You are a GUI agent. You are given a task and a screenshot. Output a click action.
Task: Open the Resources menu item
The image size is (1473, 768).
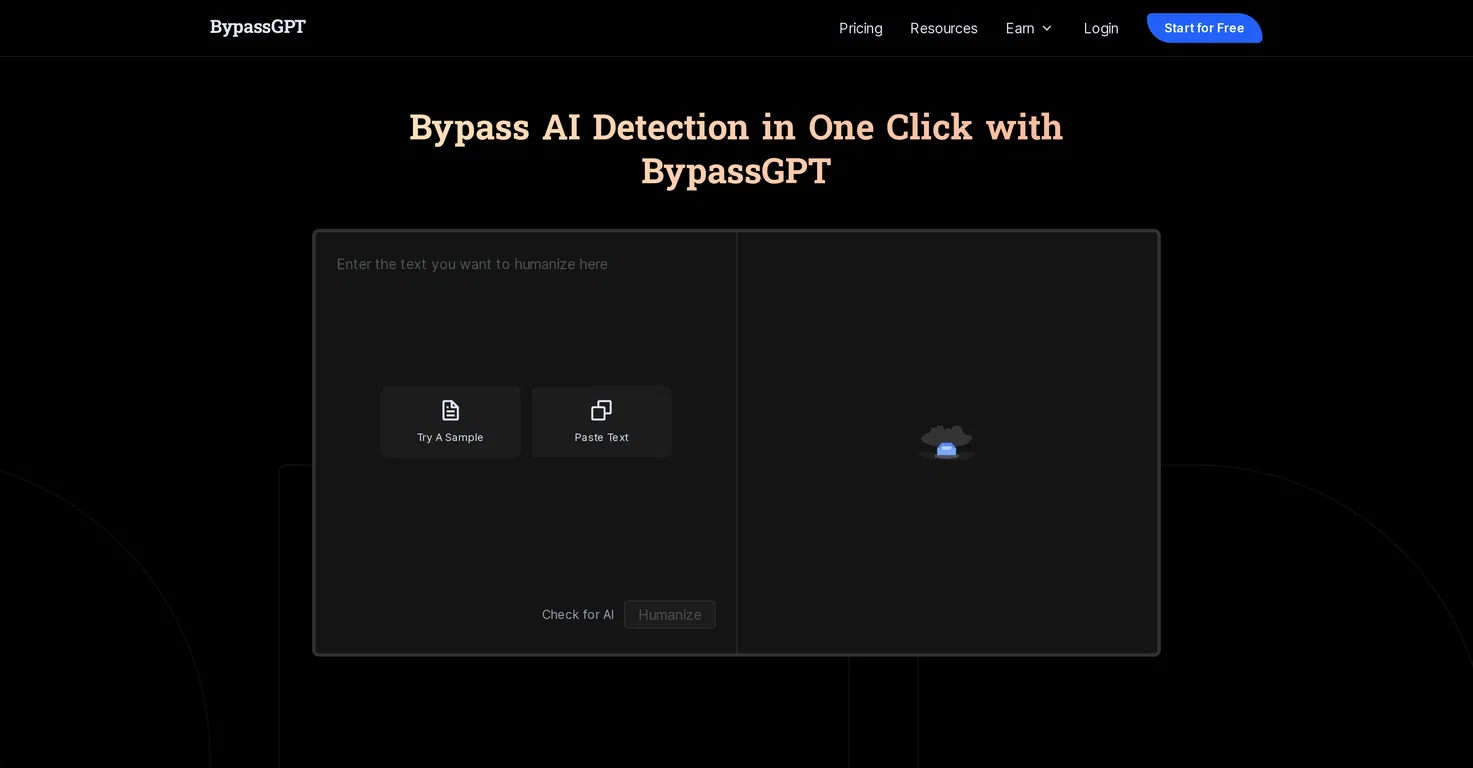[x=943, y=28]
